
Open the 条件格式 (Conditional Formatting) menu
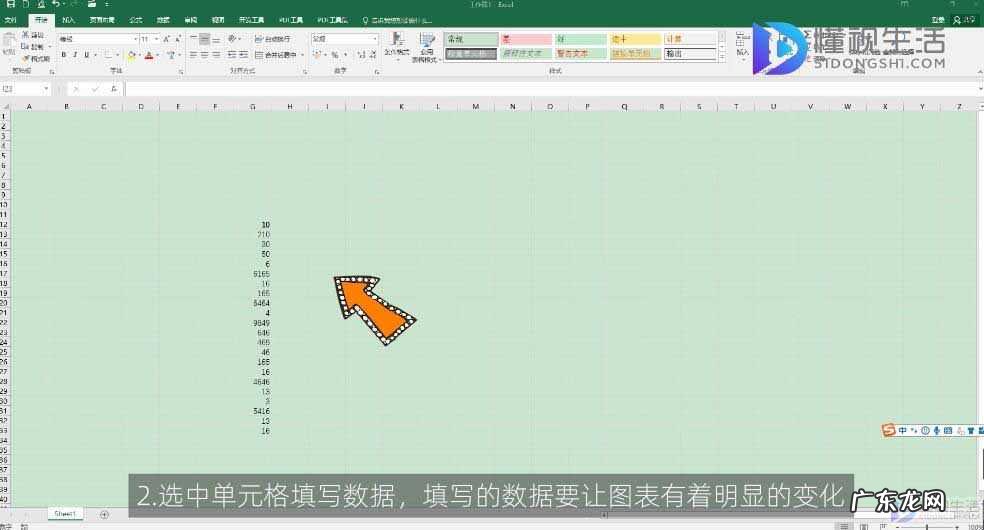pos(397,45)
